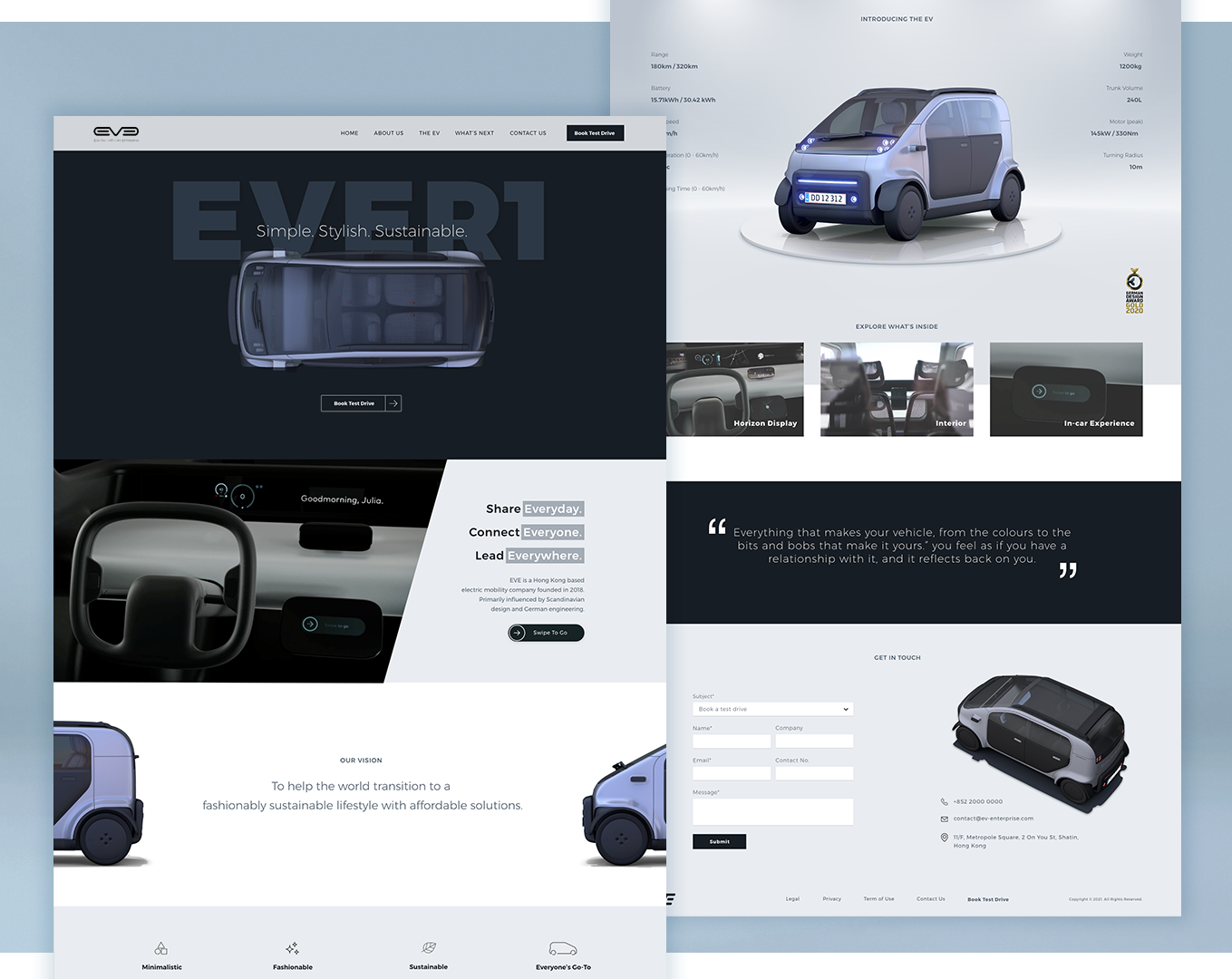Click the Share Everyday heading
1232x979 pixels.
pyautogui.click(x=534, y=509)
